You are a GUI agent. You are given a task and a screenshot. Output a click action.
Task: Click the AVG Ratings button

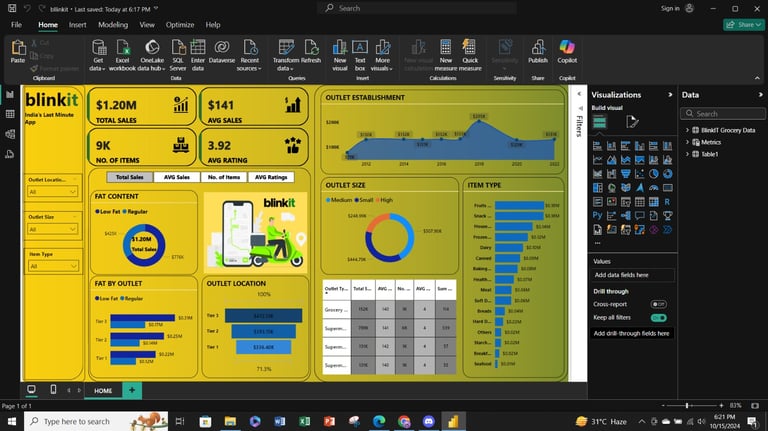tap(271, 177)
